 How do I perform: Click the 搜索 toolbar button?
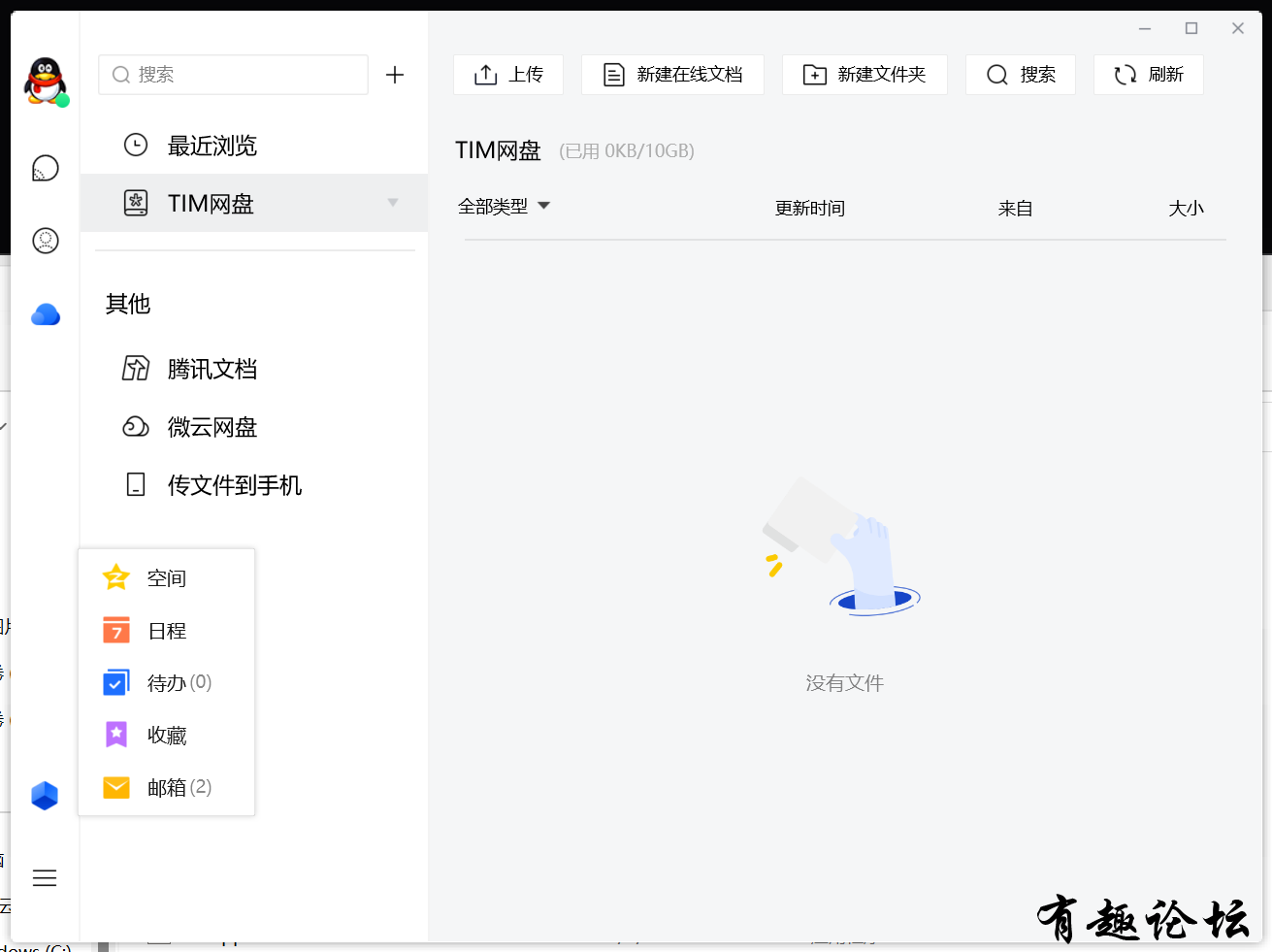1021,75
